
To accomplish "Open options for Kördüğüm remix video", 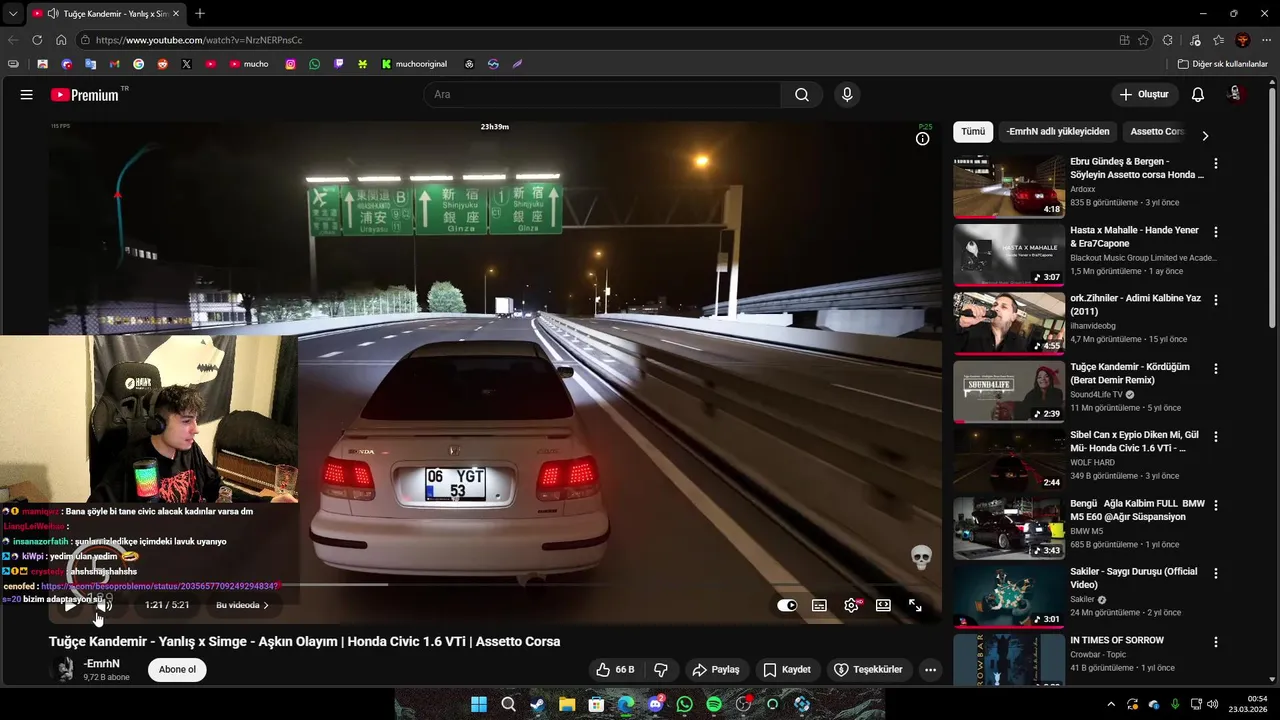I will click(1216, 369).
